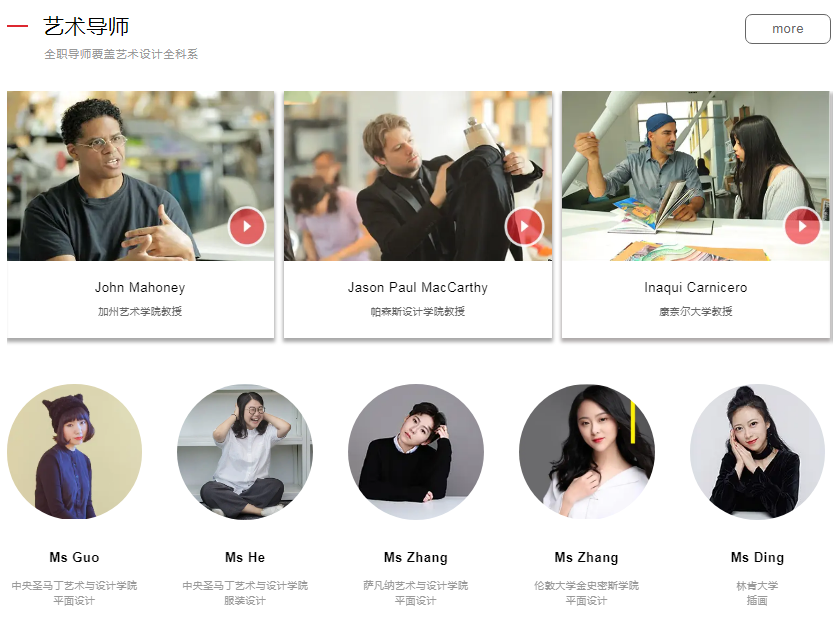Select the 伦敦大学 Ms Zhang portrait
The image size is (838, 619).
coord(586,452)
